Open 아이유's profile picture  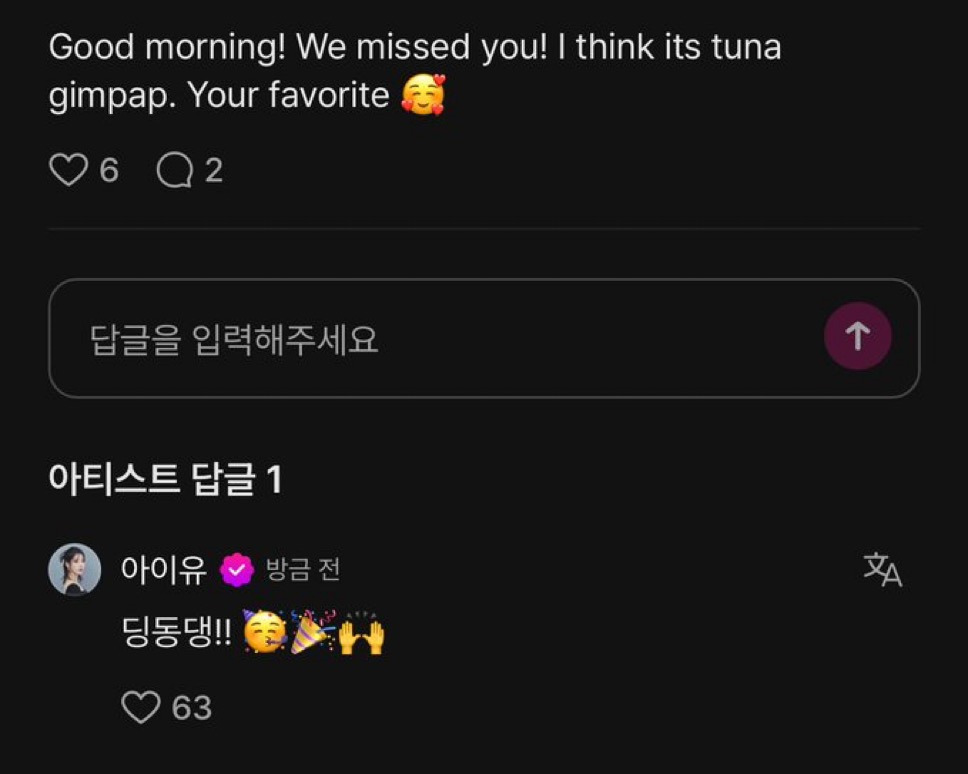pos(75,570)
